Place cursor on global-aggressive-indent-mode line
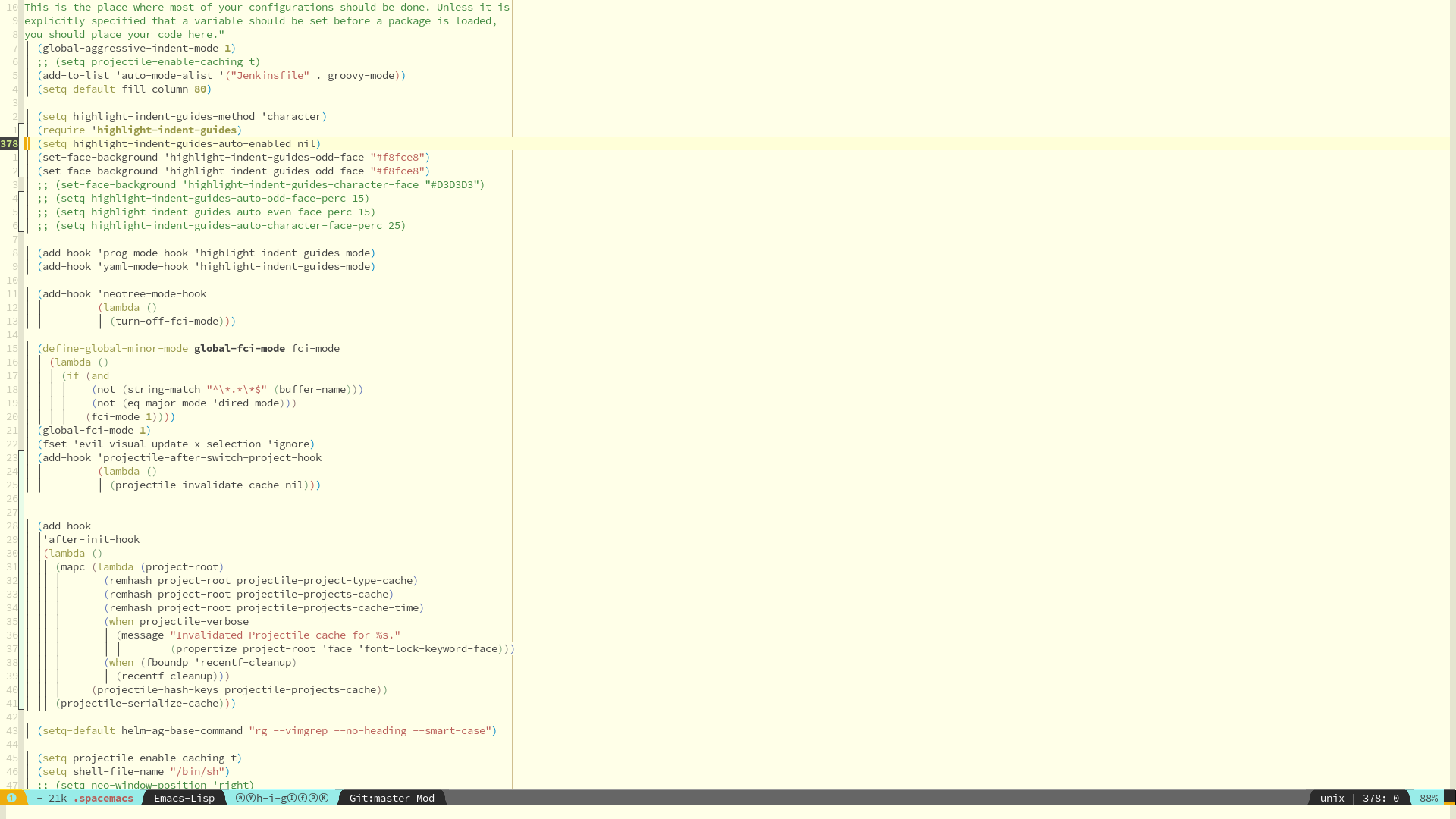 (136, 48)
